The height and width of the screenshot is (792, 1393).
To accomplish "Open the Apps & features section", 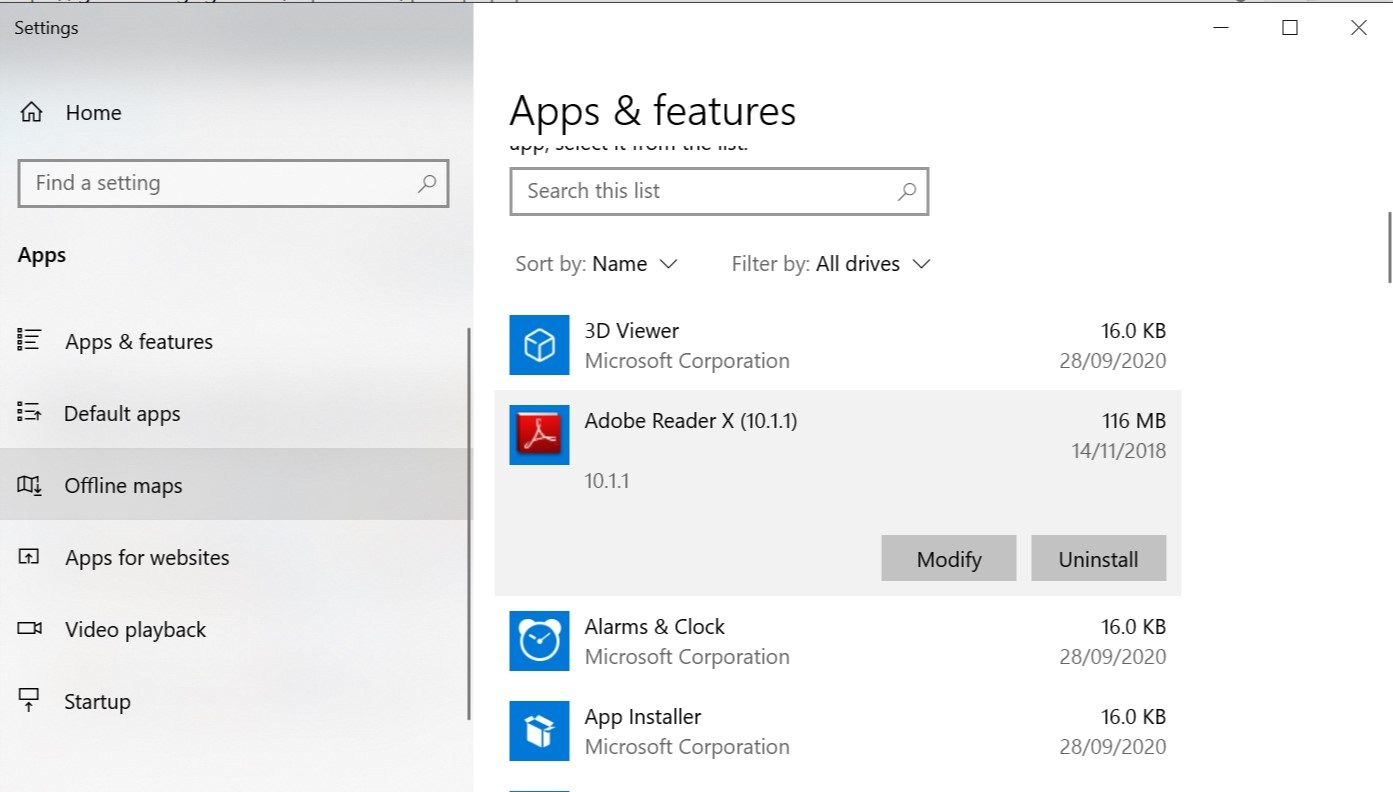I will click(138, 342).
